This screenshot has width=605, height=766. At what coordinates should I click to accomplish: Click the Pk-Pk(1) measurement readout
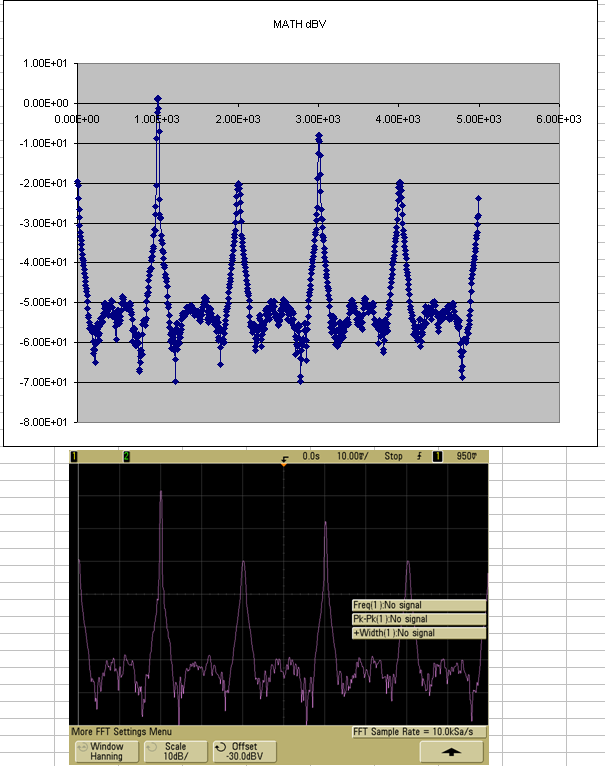coord(417,619)
